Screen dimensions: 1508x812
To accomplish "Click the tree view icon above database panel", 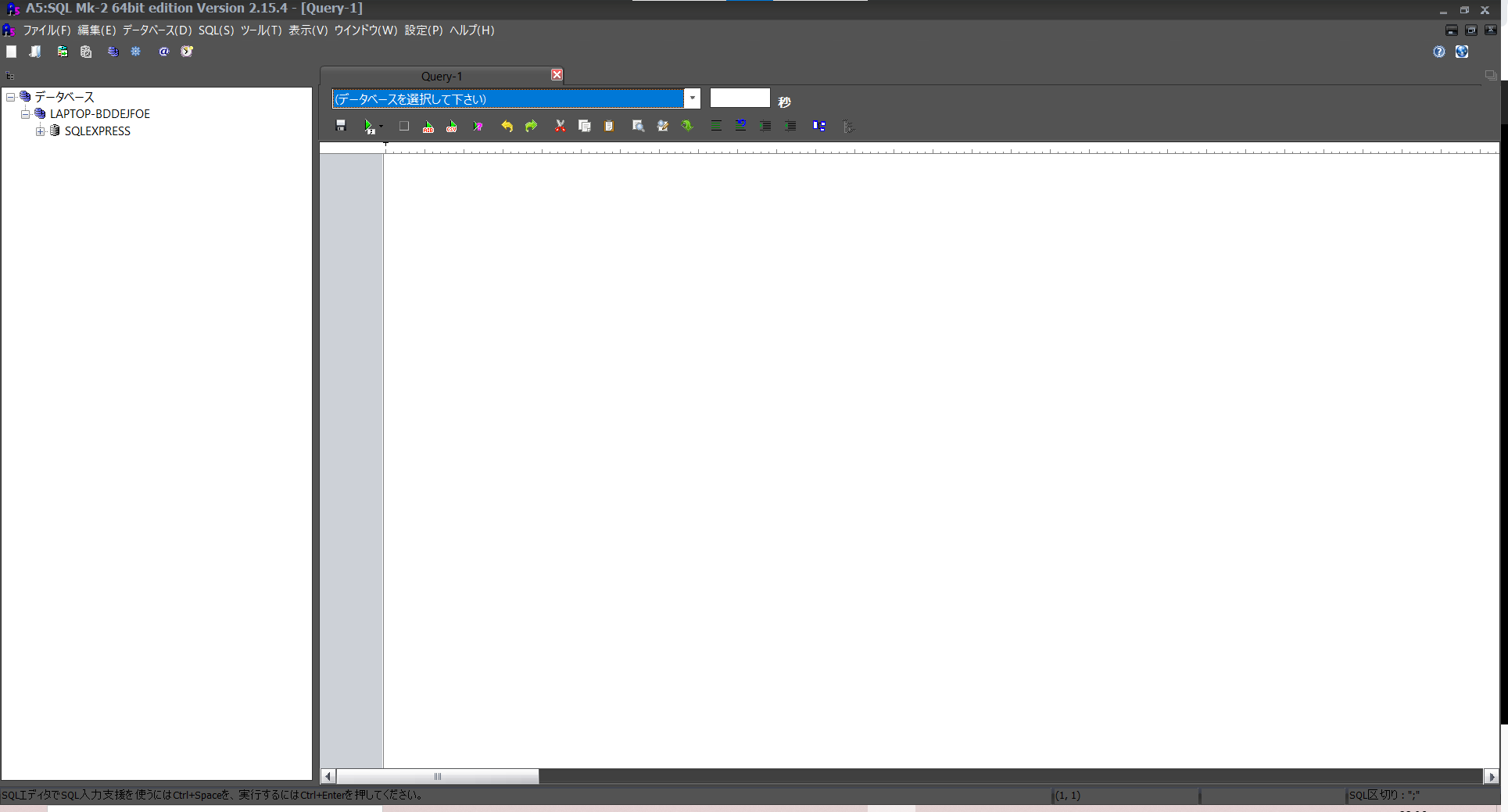I will pyautogui.click(x=10, y=76).
